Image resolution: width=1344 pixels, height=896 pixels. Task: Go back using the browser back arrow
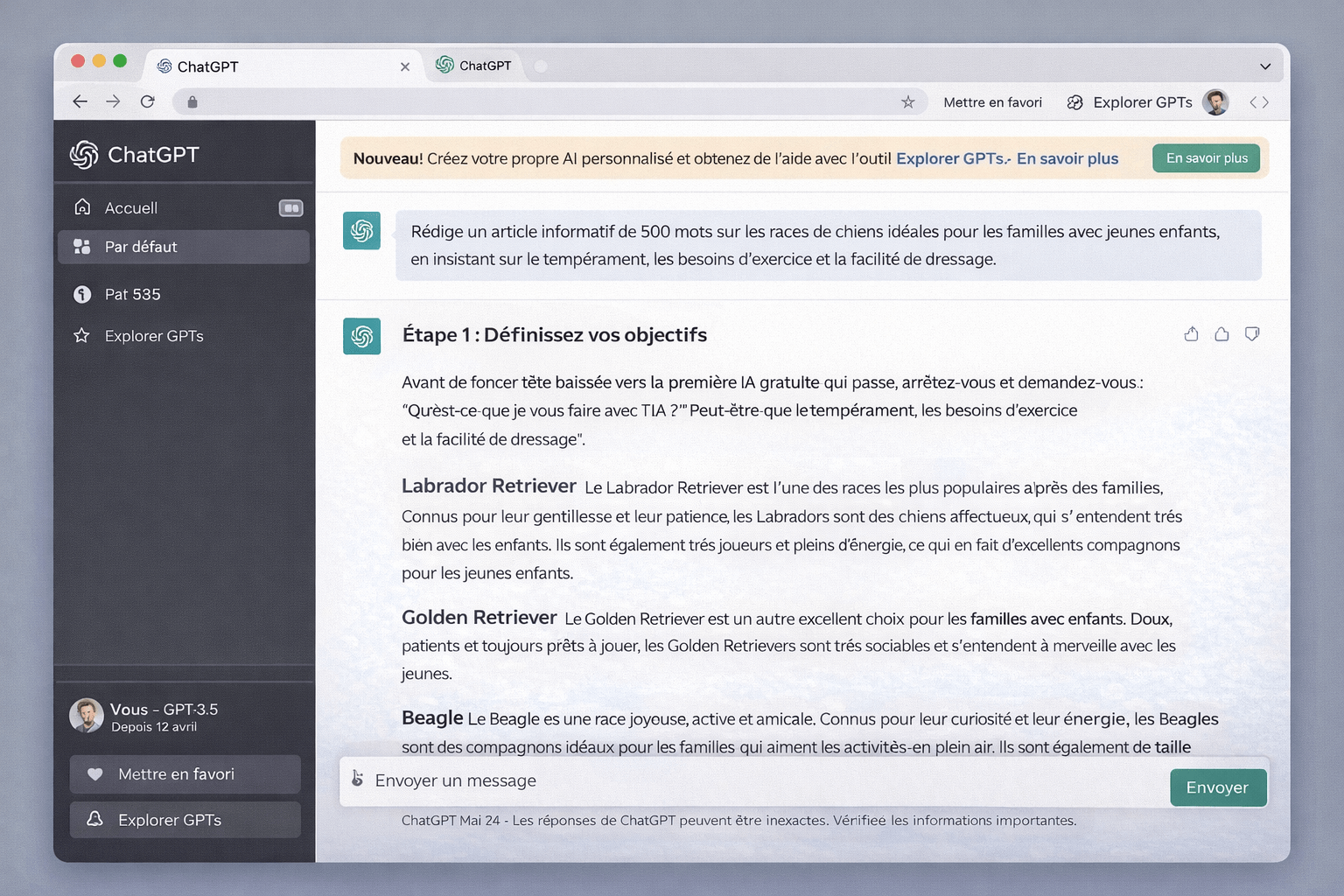click(x=80, y=102)
